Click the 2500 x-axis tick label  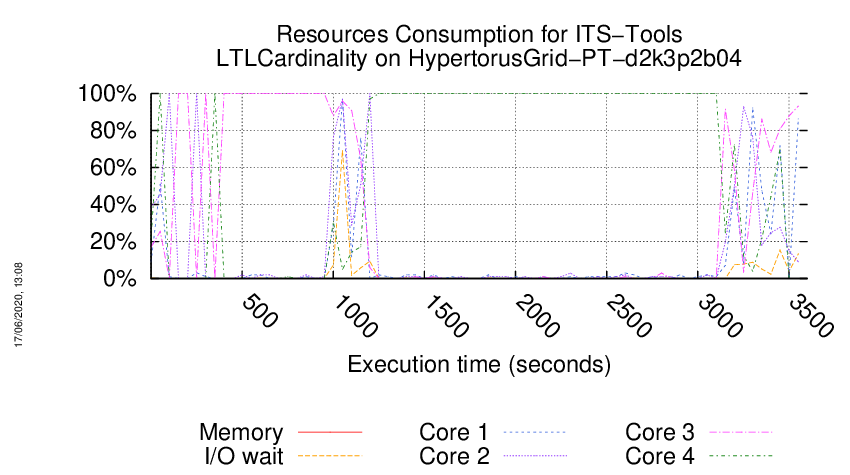pos(628,316)
